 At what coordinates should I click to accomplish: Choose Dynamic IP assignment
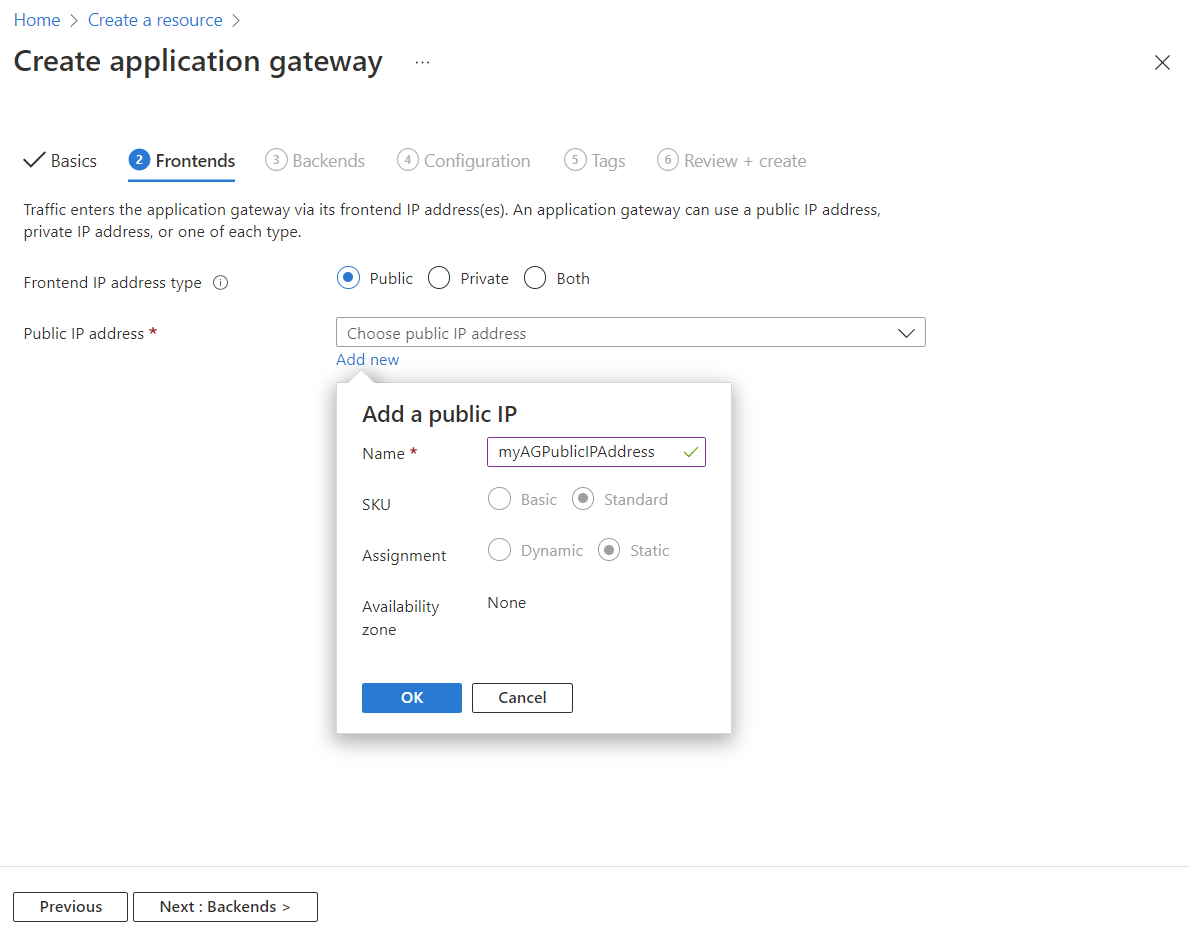[499, 549]
